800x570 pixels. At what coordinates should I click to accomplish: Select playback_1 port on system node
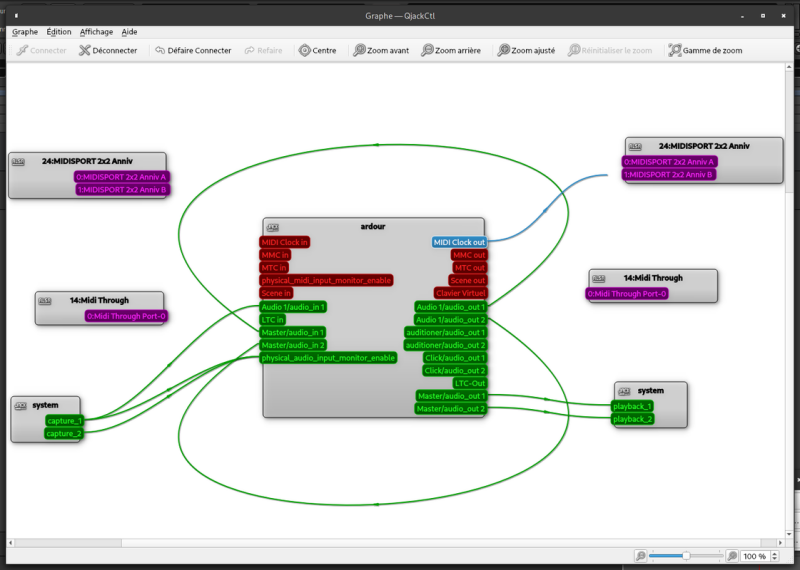tap(633, 407)
